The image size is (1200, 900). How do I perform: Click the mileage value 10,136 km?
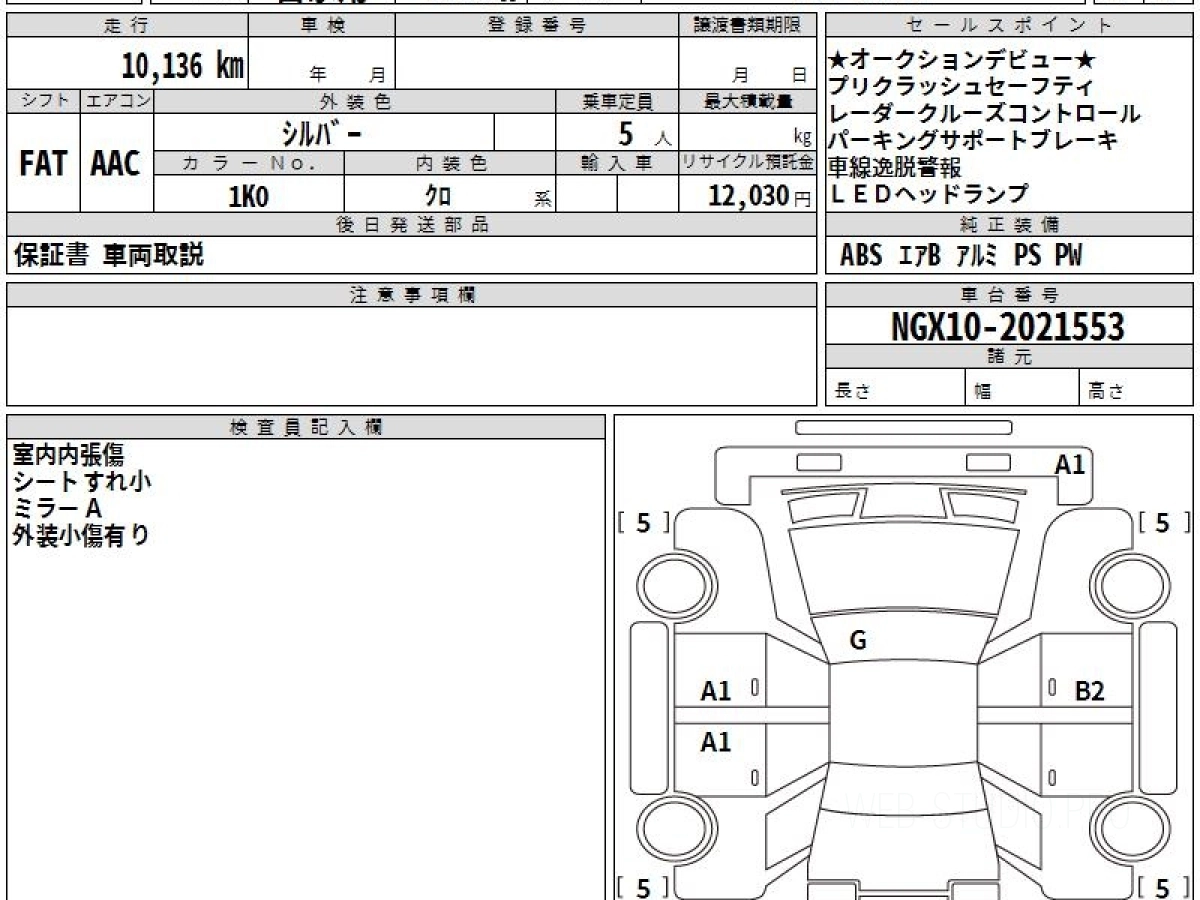click(x=183, y=66)
